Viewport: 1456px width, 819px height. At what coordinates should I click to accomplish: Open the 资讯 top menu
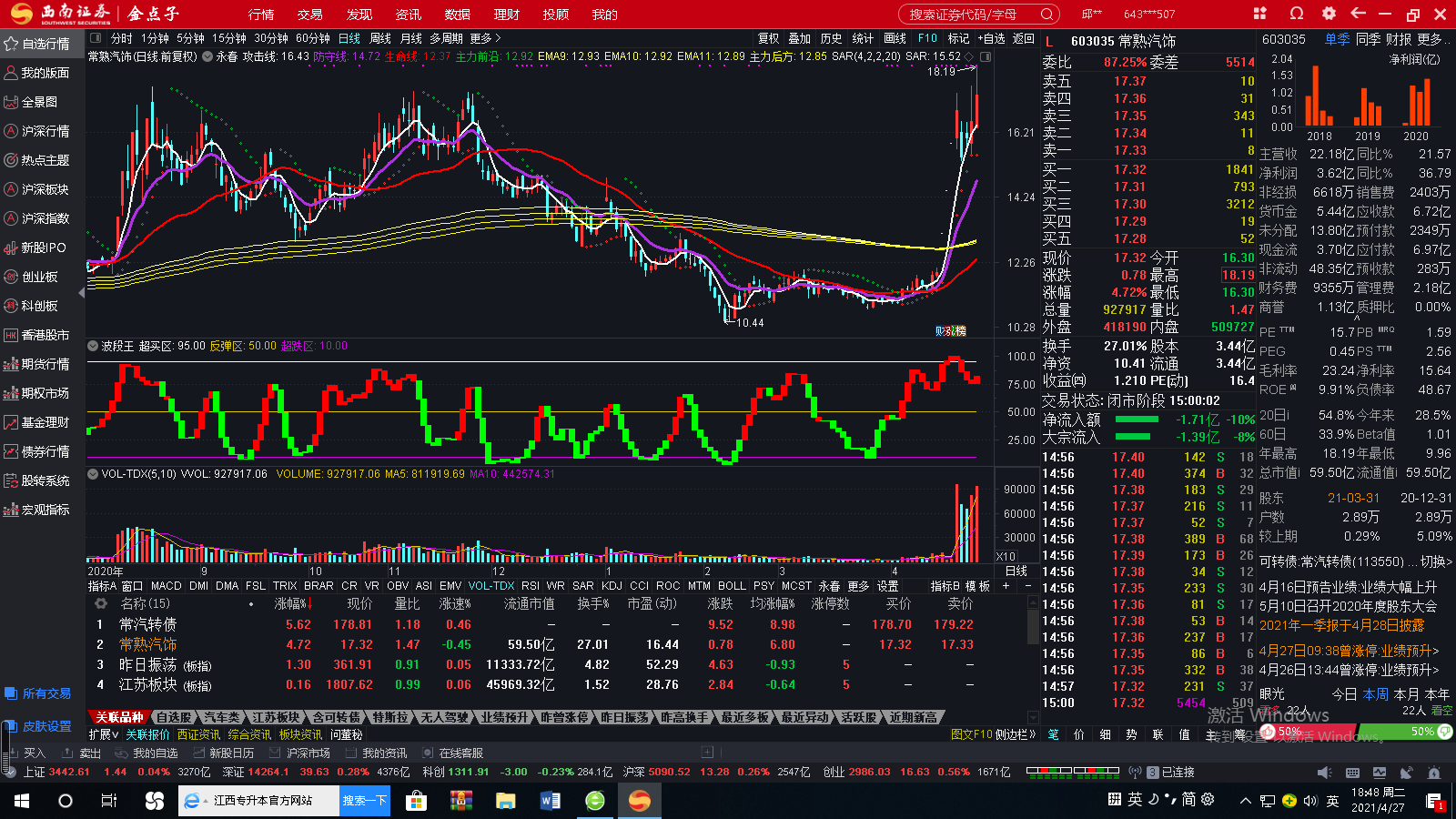coord(409,15)
